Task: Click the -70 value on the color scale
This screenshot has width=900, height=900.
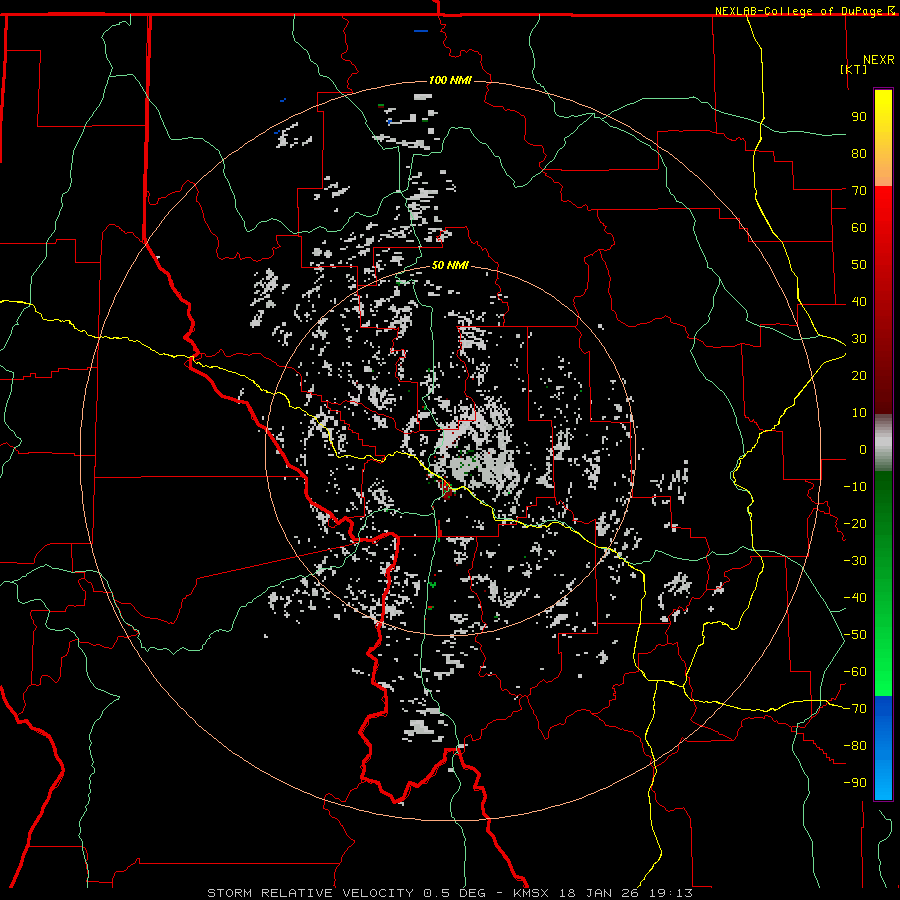Action: click(855, 709)
